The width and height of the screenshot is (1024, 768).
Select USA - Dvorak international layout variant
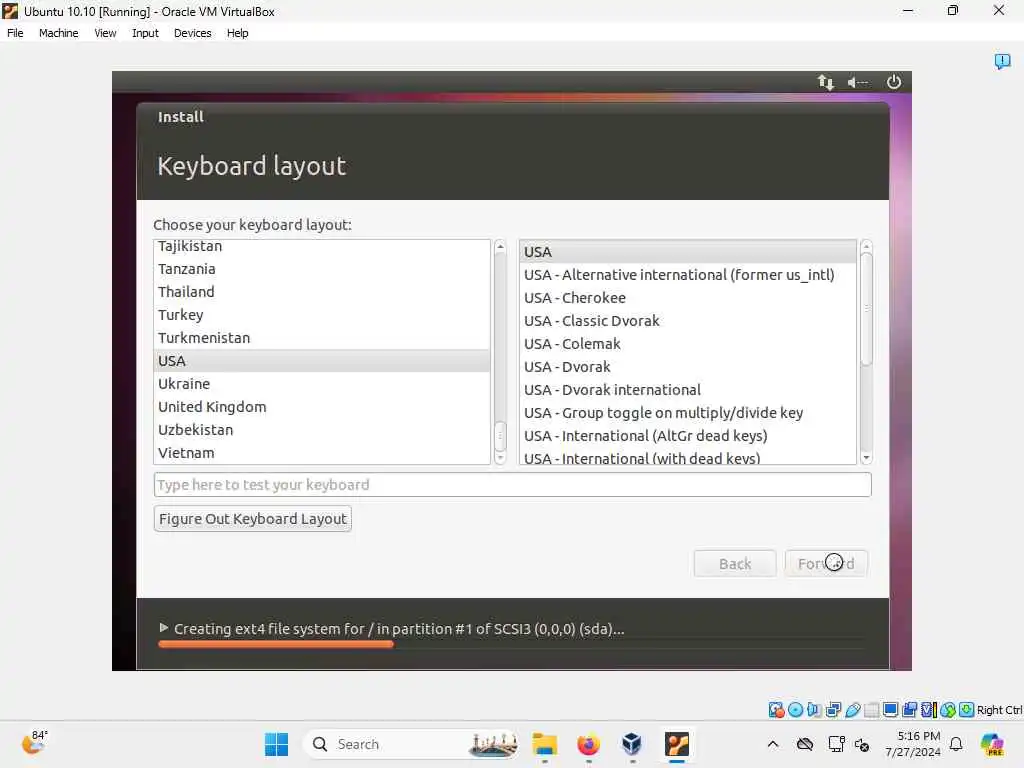(688, 390)
